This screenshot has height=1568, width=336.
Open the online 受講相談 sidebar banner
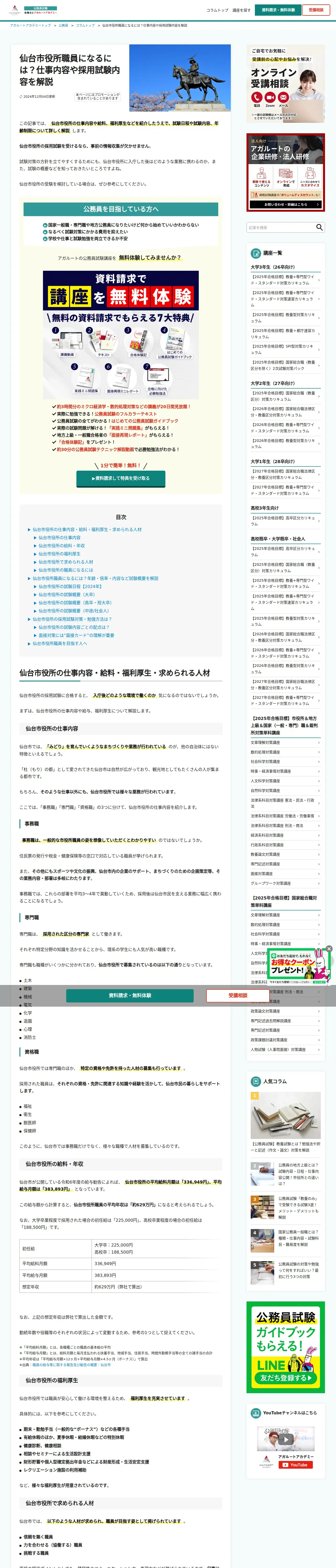tap(285, 84)
